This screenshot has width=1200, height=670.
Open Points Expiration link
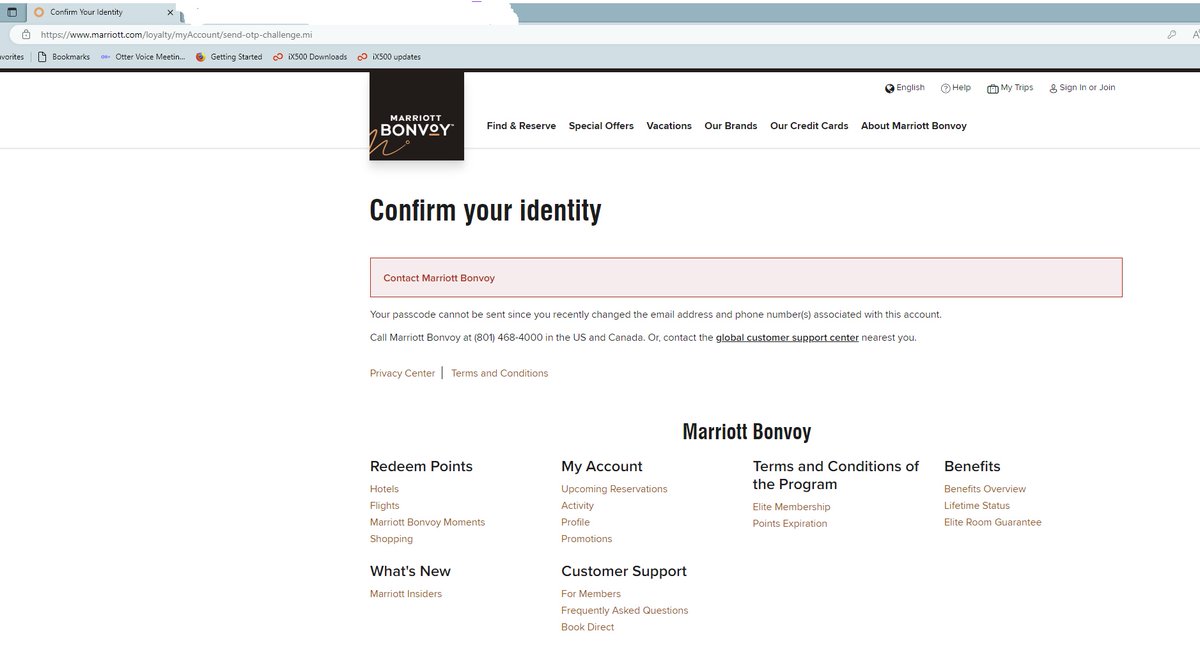[790, 523]
